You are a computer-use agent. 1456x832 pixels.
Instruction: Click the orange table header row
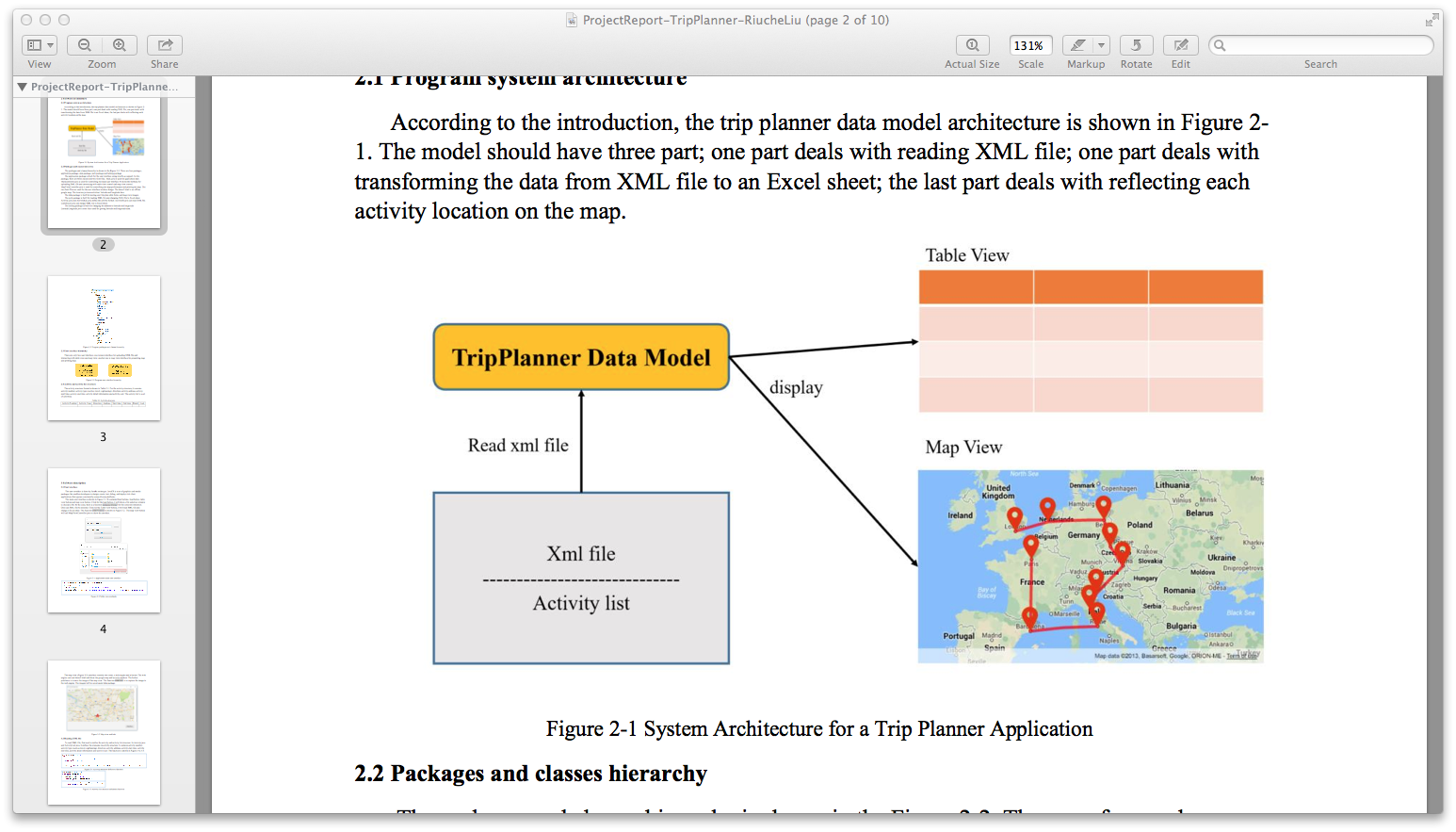(x=1091, y=286)
